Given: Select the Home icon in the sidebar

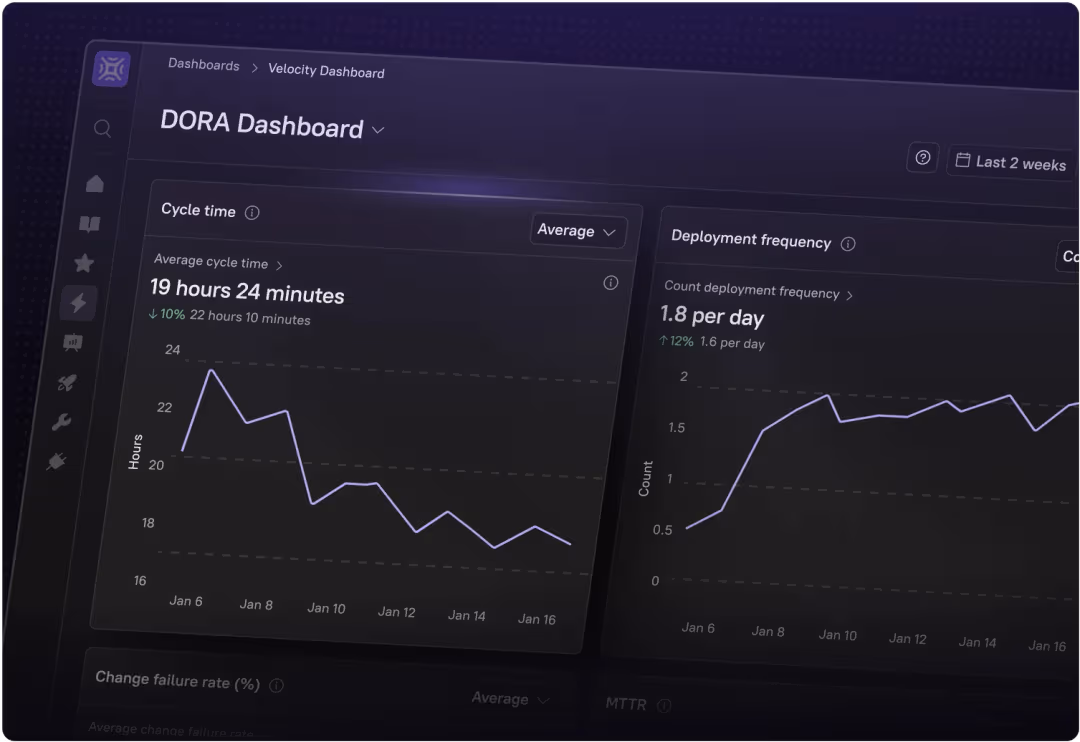Looking at the screenshot, I should [x=94, y=183].
